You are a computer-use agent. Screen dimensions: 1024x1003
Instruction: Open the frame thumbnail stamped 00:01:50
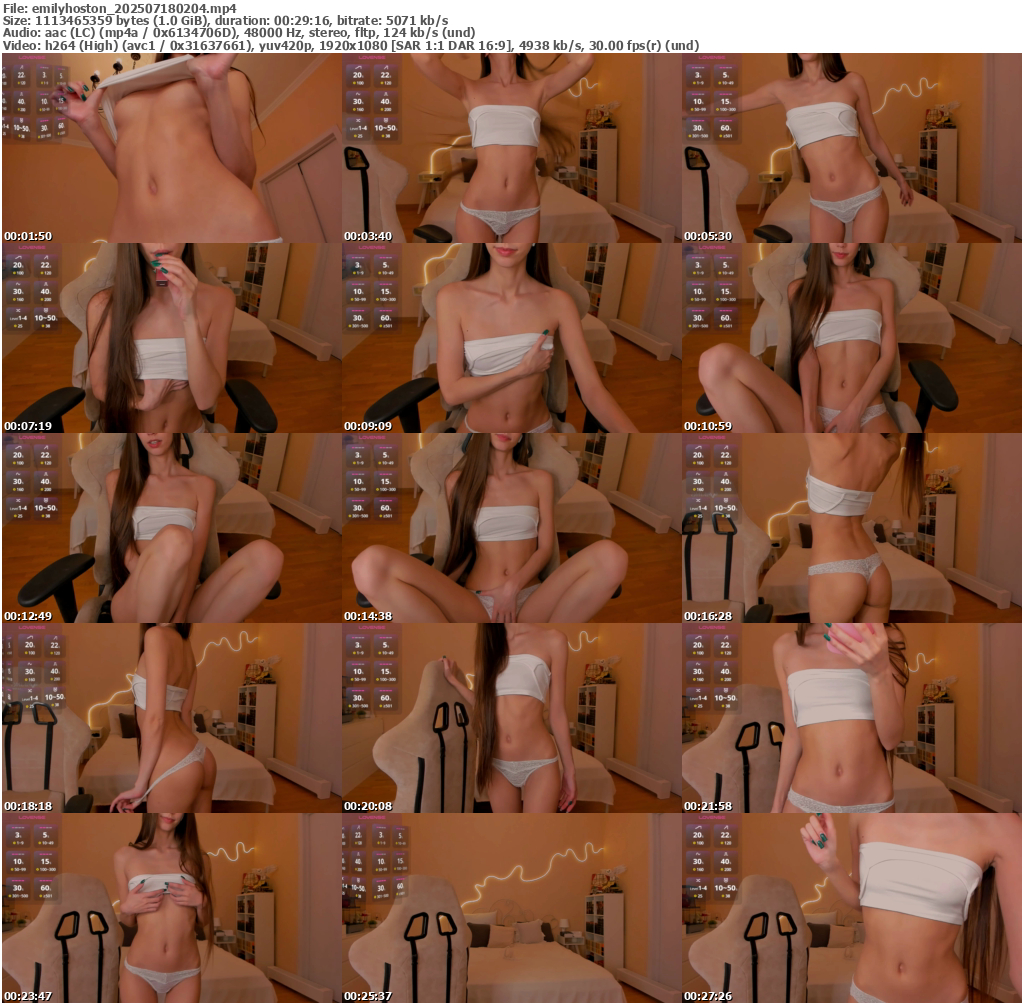point(172,148)
